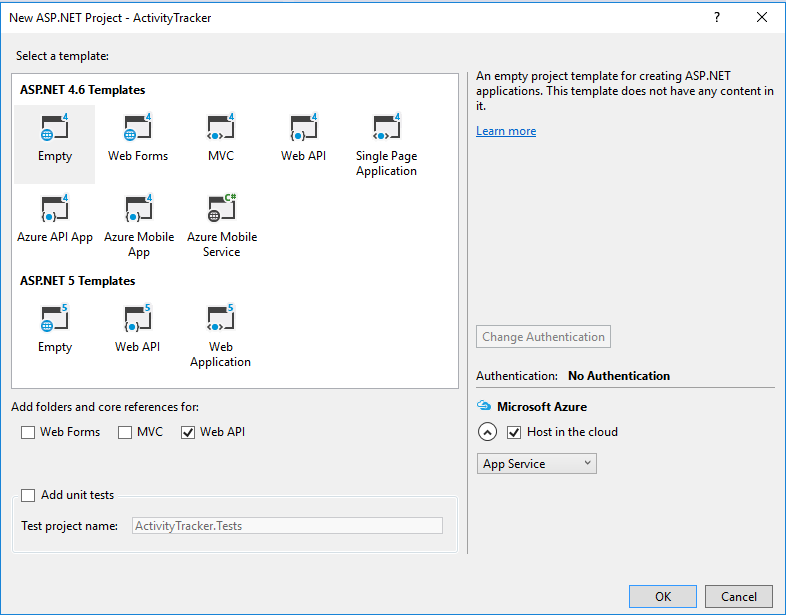This screenshot has height=615, width=786.
Task: Select the Single Page Application template icon
Action: pyautogui.click(x=386, y=127)
